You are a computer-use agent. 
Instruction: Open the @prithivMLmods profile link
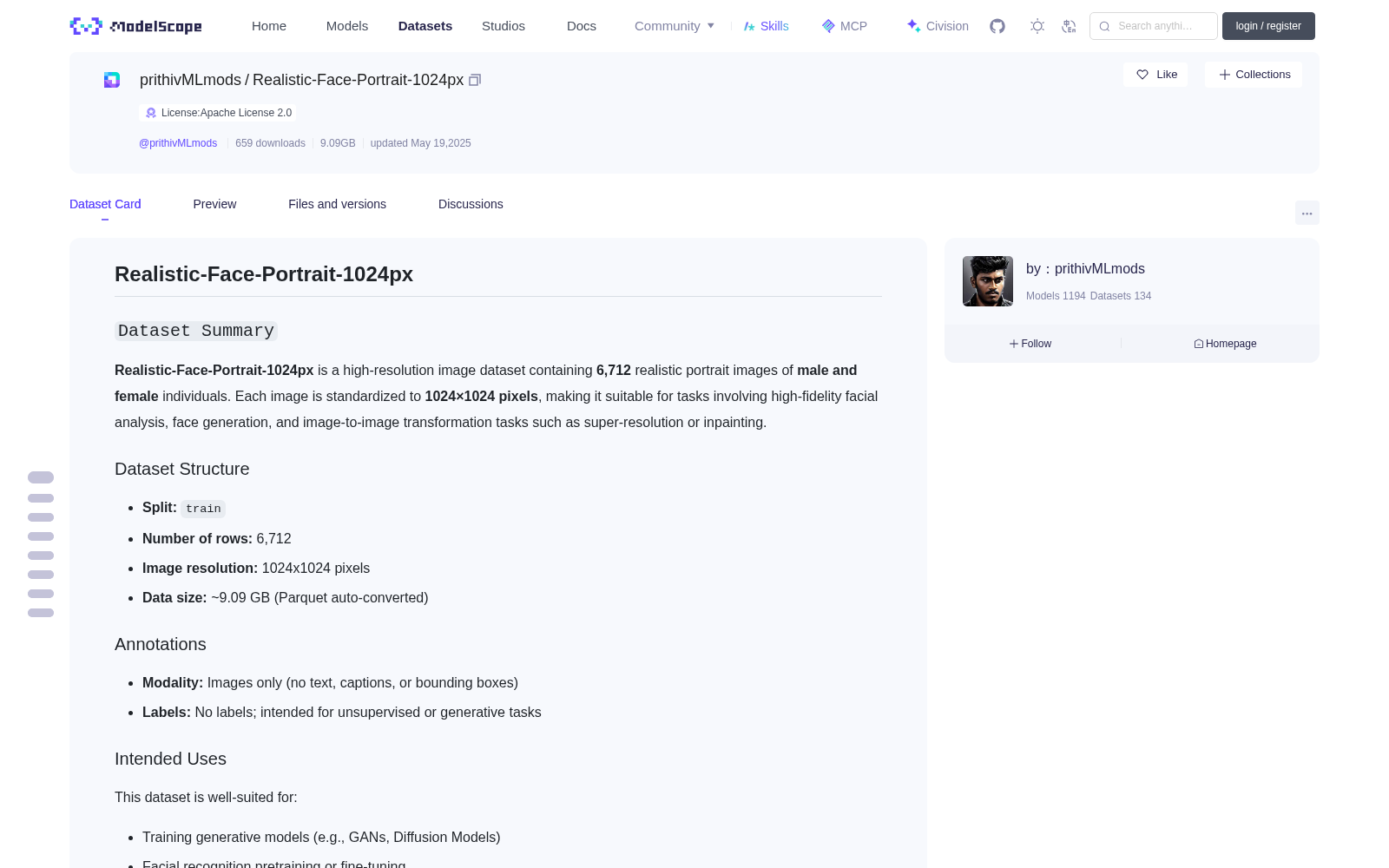[178, 143]
